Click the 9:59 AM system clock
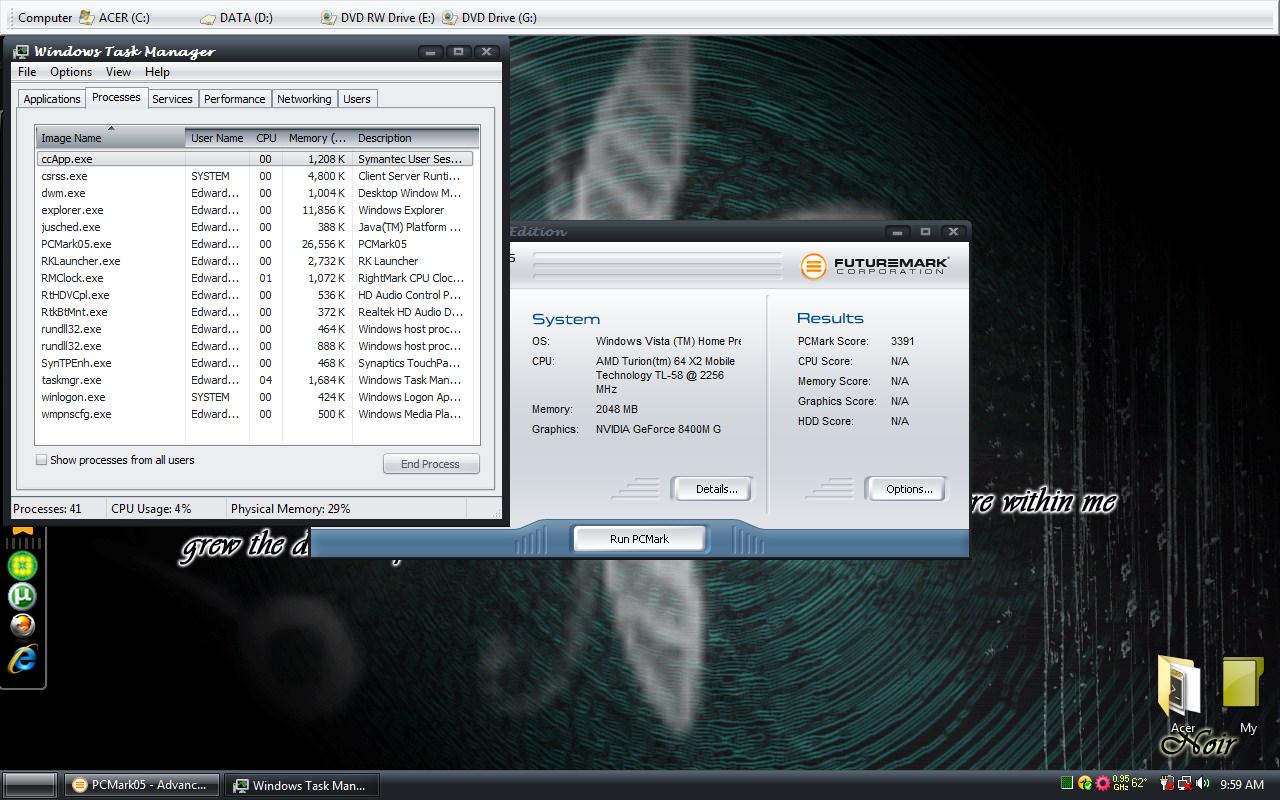The image size is (1280, 800). click(1242, 785)
